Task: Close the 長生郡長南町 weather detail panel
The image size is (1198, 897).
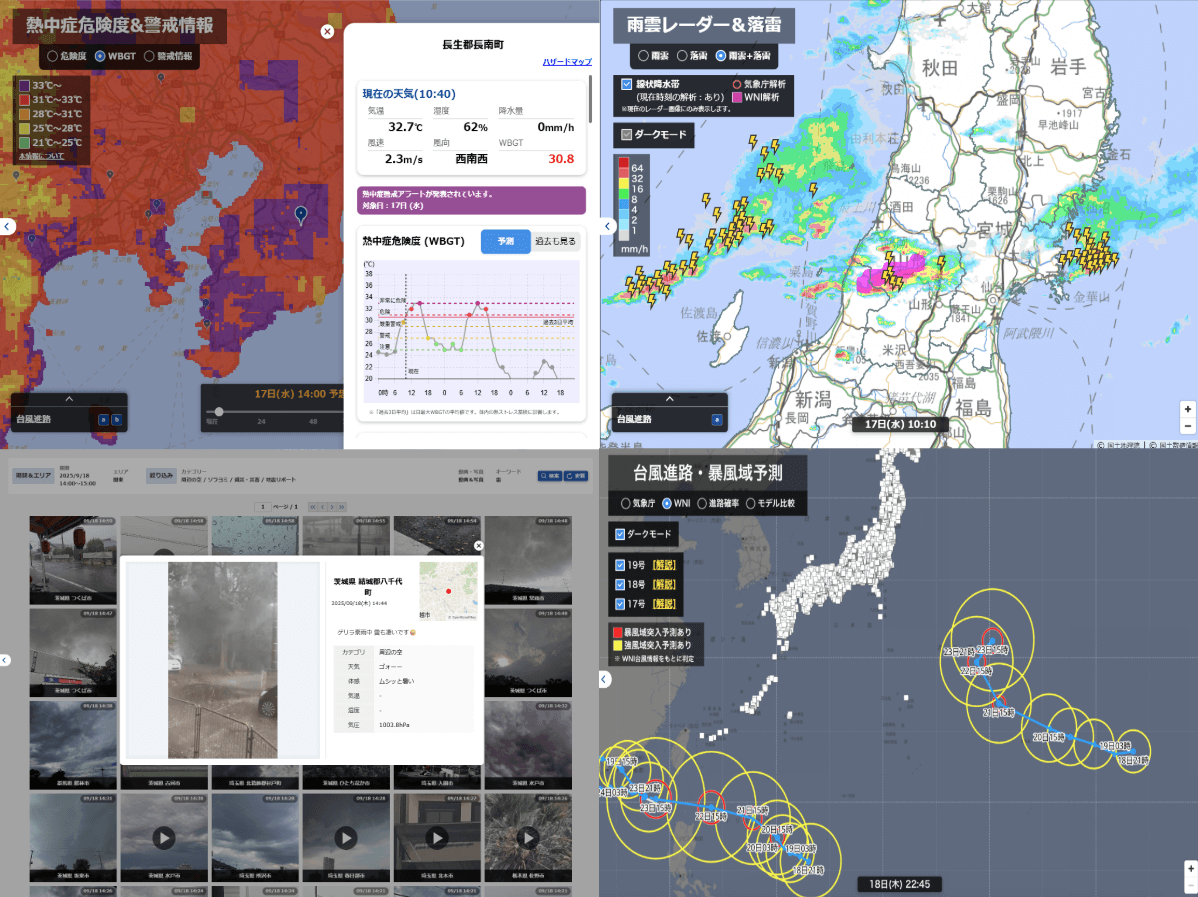Action: click(327, 32)
